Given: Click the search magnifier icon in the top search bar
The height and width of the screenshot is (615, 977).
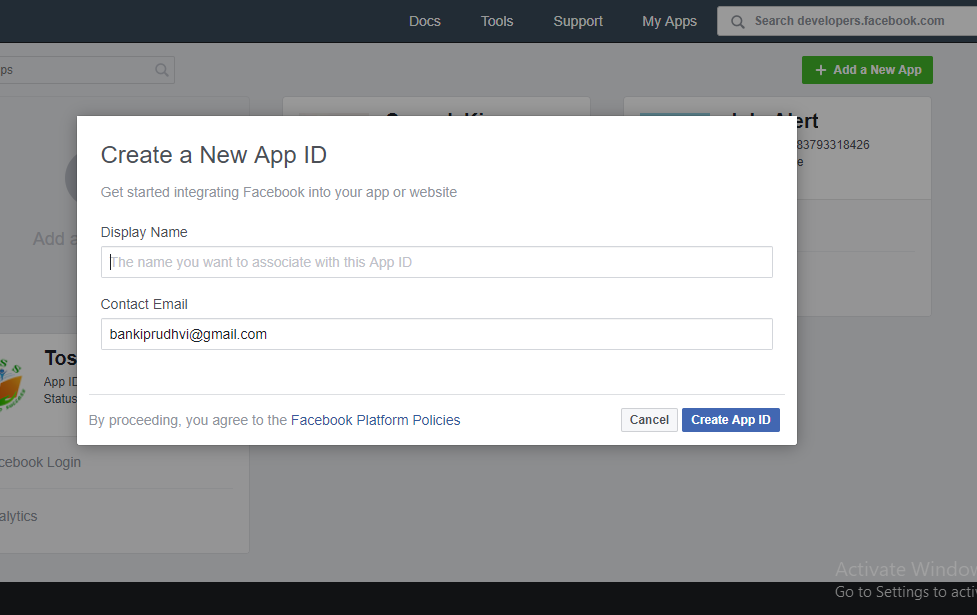Looking at the screenshot, I should (737, 22).
